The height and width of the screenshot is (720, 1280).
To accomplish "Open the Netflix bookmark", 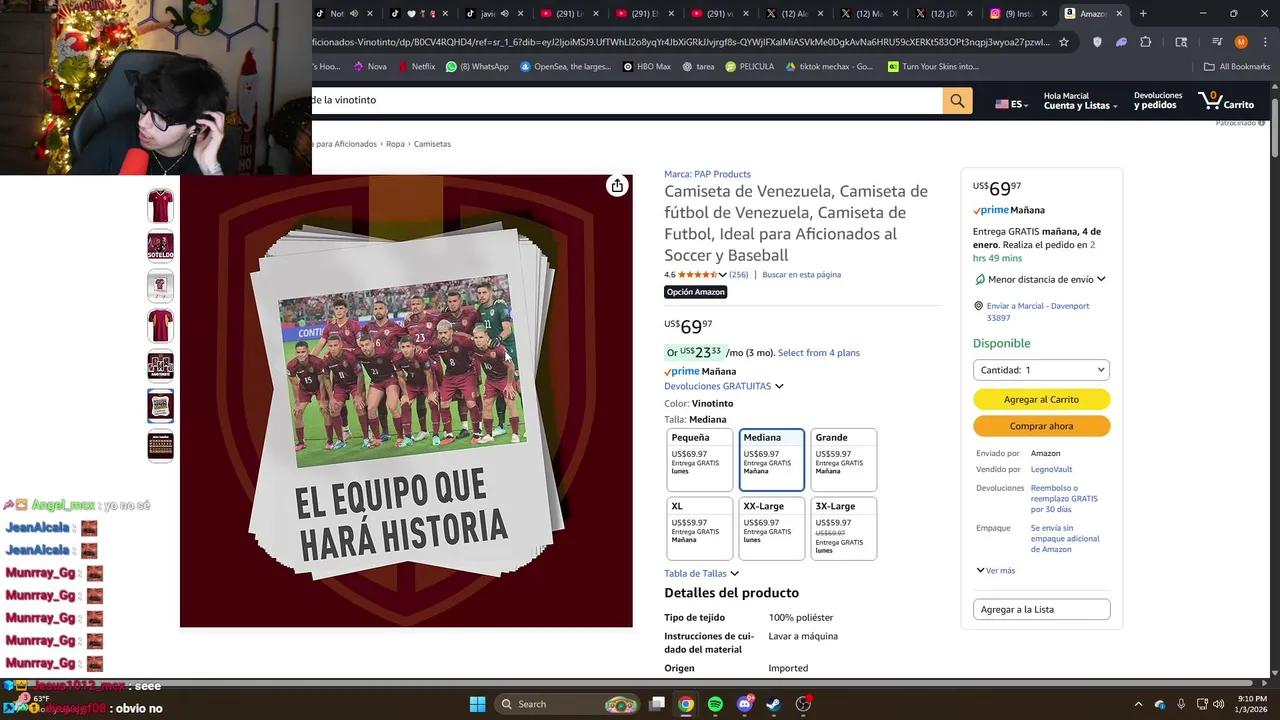I will point(416,67).
